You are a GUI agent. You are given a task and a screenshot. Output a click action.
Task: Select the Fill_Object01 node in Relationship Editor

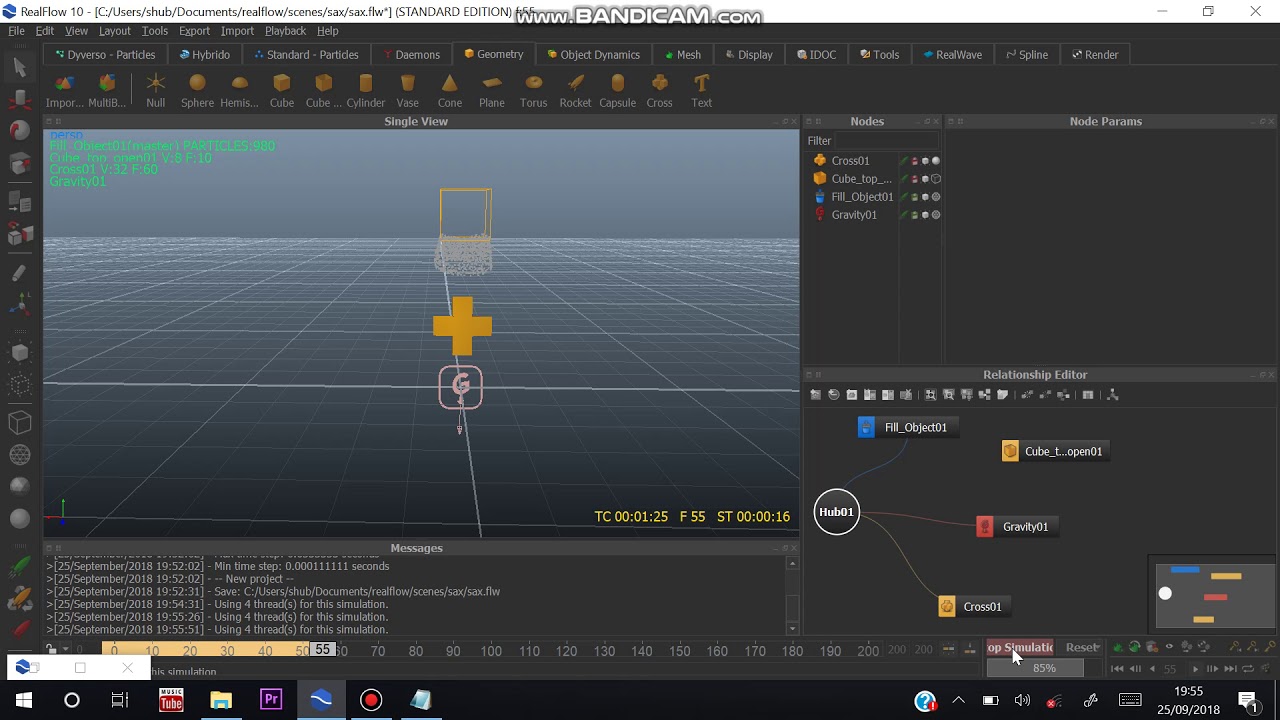908,428
